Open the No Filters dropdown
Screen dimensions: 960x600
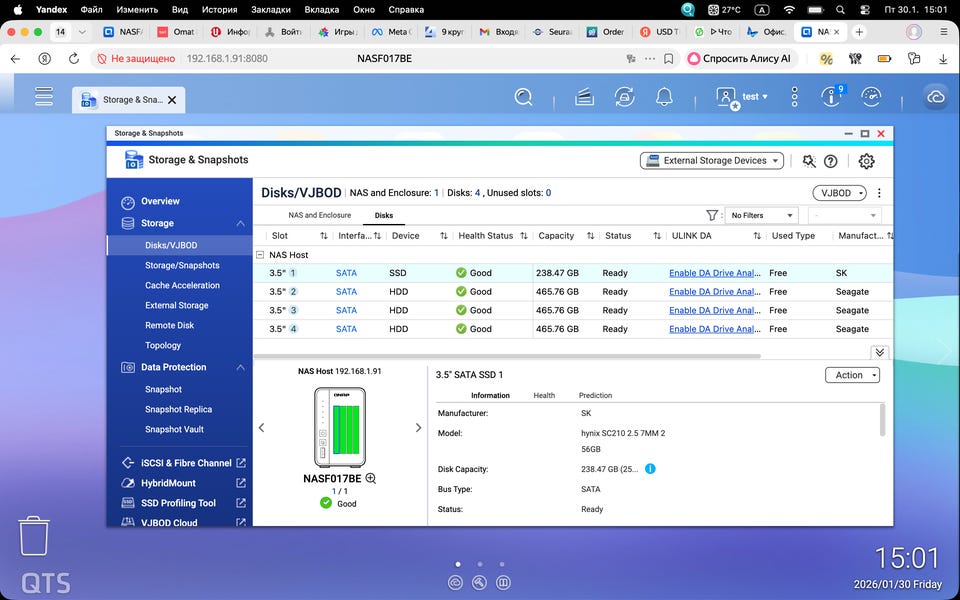(x=762, y=215)
